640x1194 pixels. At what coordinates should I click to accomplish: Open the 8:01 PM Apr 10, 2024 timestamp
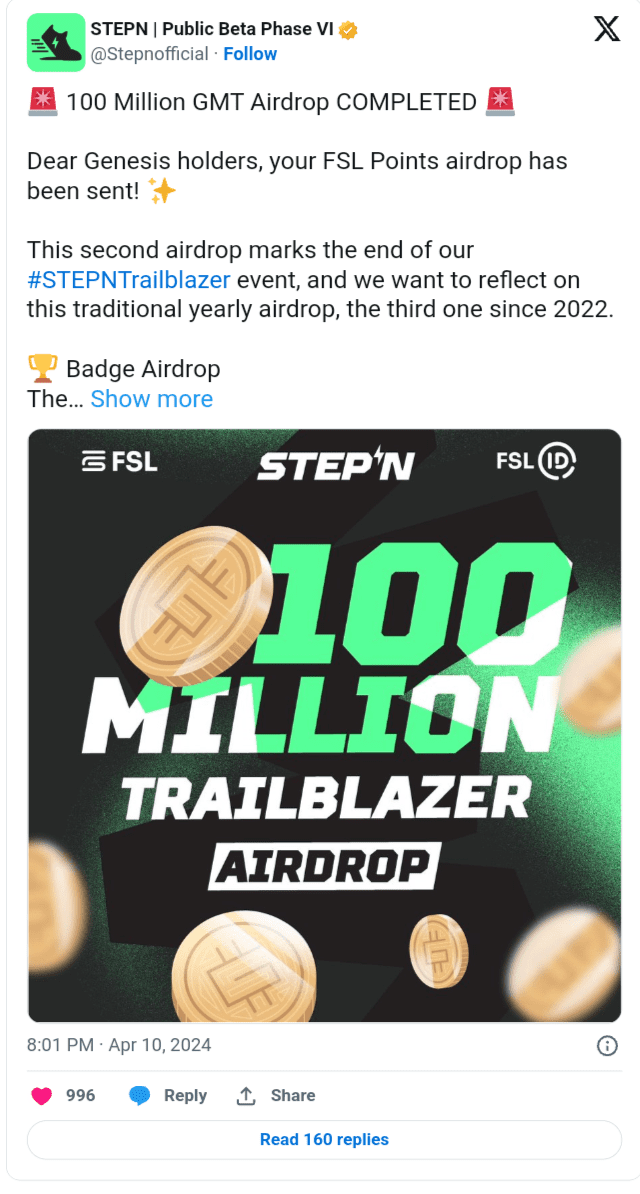coord(119,1046)
